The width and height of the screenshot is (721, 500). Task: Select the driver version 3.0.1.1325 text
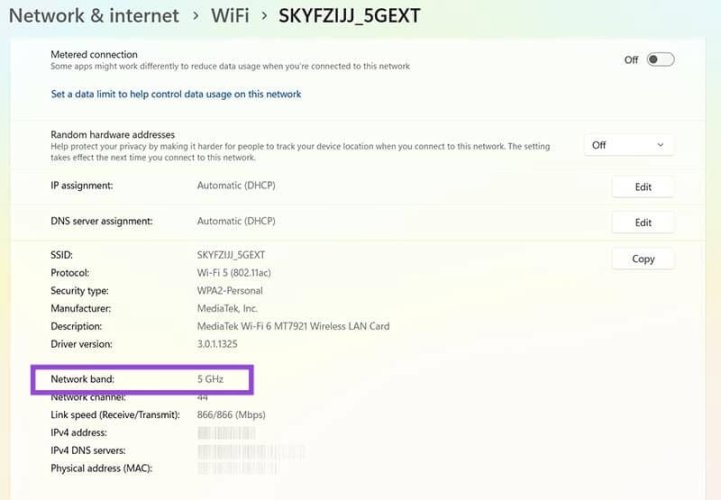[x=217, y=344]
